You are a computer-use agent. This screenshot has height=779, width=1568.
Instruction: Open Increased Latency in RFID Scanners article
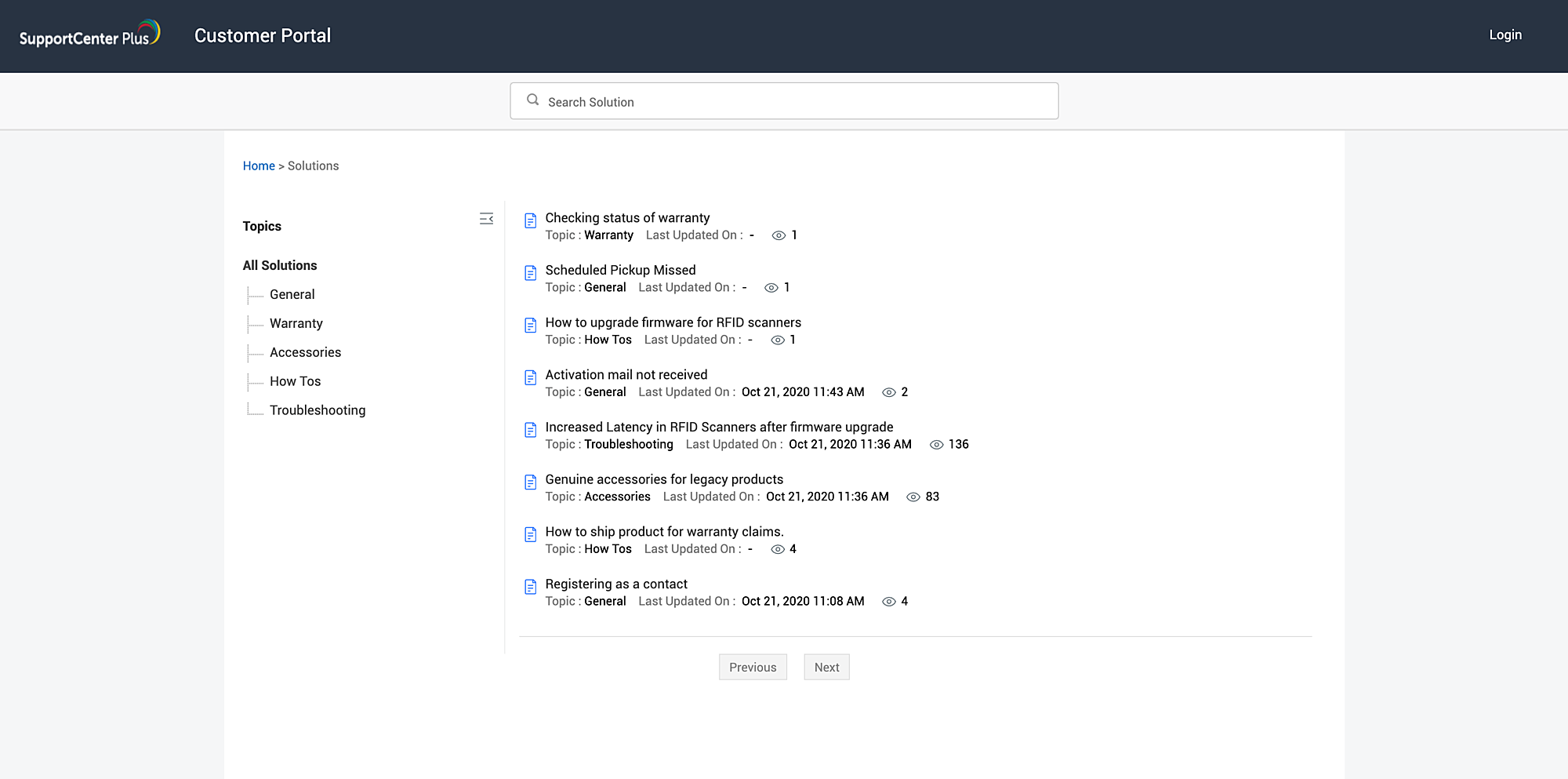click(719, 427)
